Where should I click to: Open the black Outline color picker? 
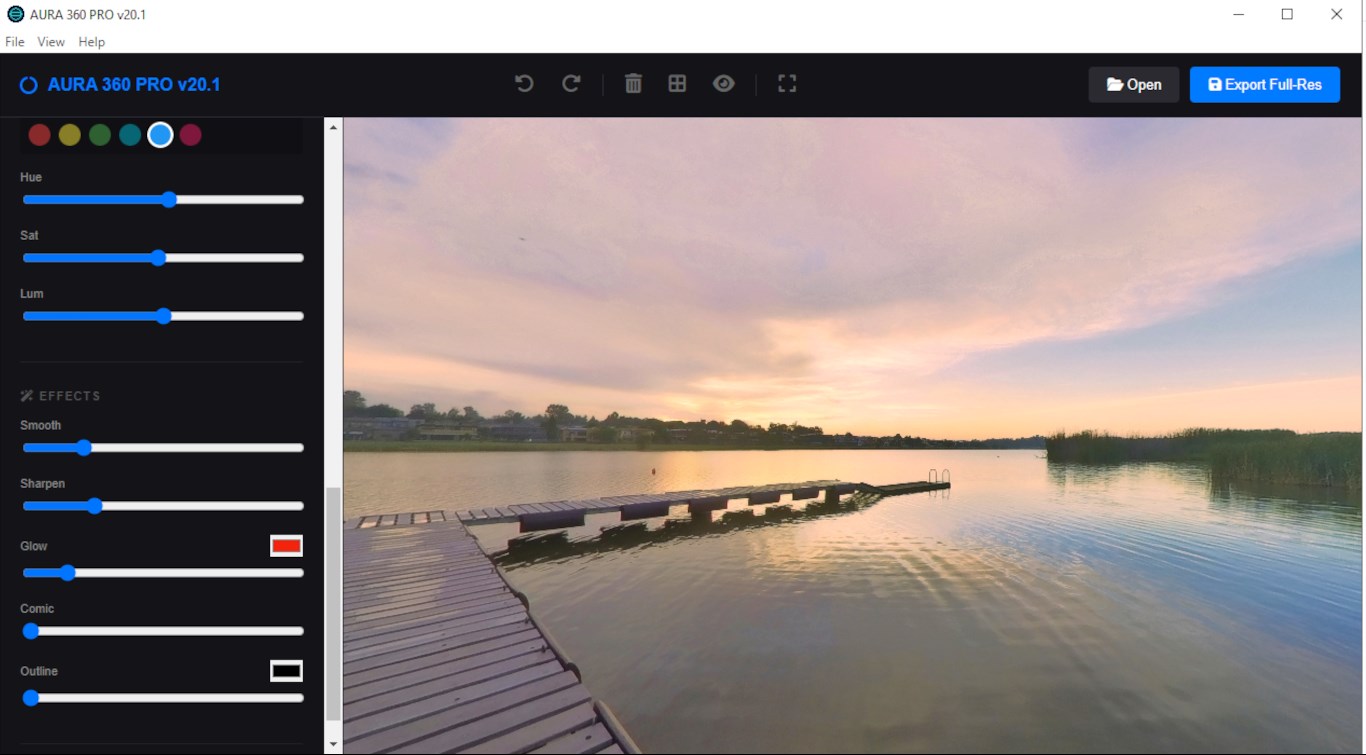(x=286, y=671)
